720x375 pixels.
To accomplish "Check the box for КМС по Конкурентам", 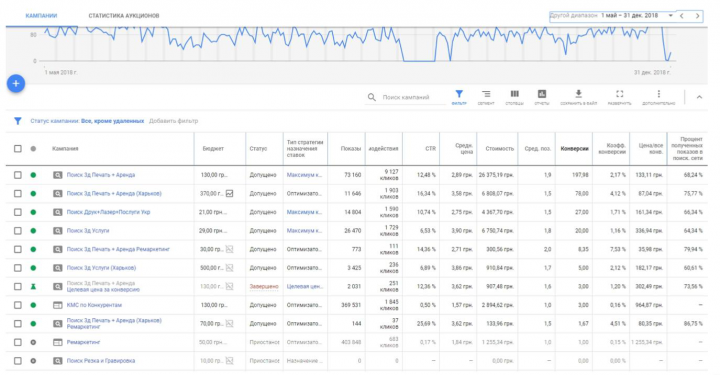I will (x=17, y=305).
